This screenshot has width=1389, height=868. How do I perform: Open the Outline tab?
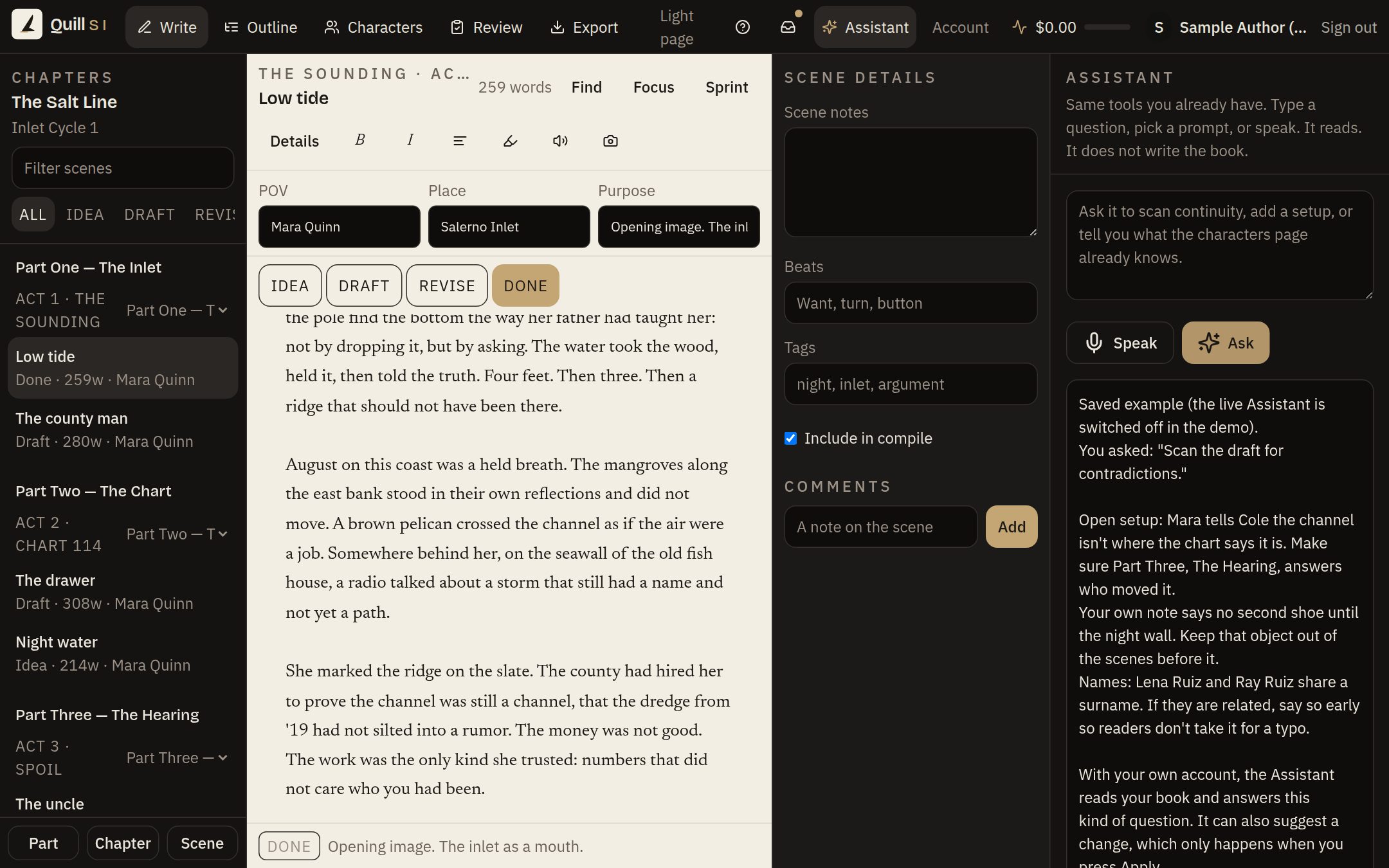click(260, 27)
